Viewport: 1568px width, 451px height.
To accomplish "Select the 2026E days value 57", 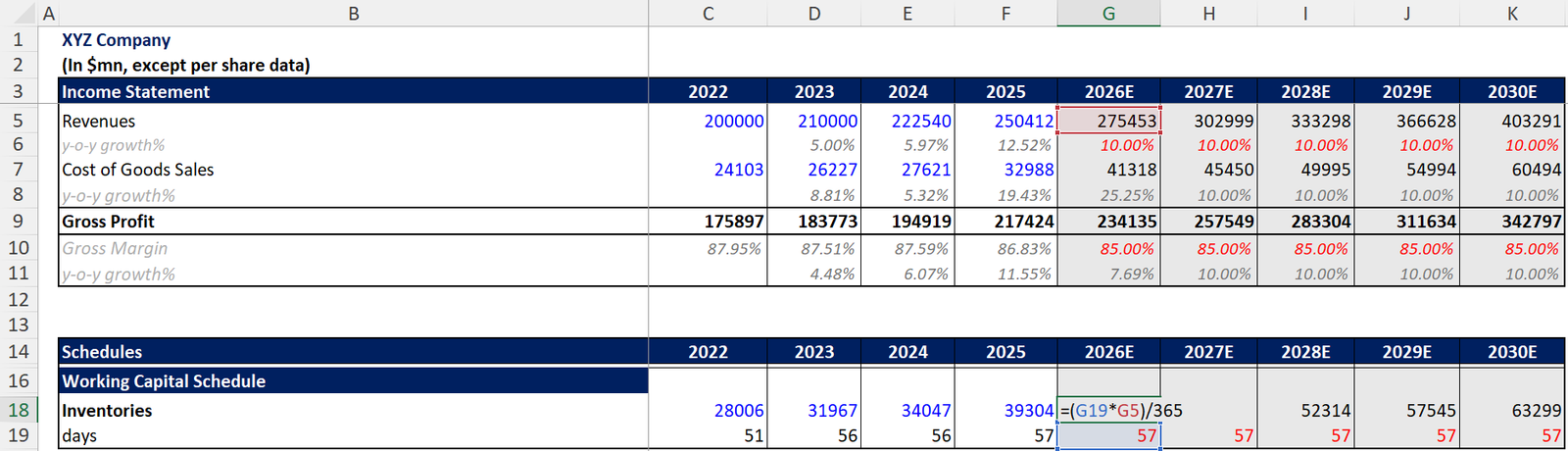I will click(x=1108, y=435).
